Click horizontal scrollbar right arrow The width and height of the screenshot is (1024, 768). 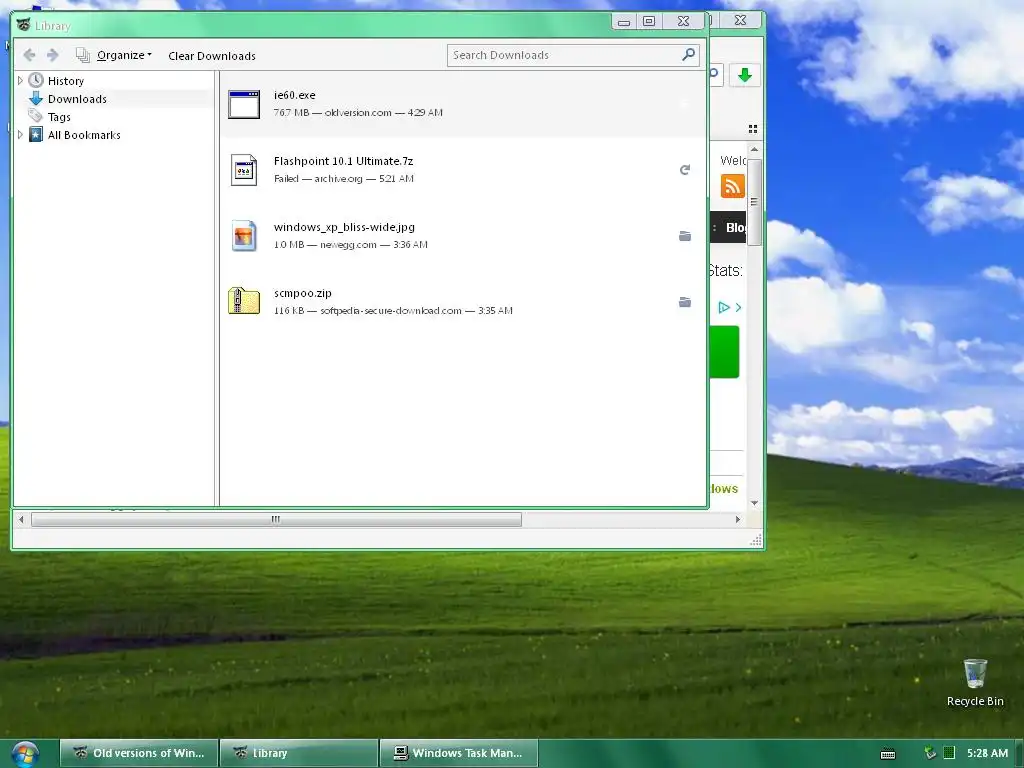click(738, 519)
